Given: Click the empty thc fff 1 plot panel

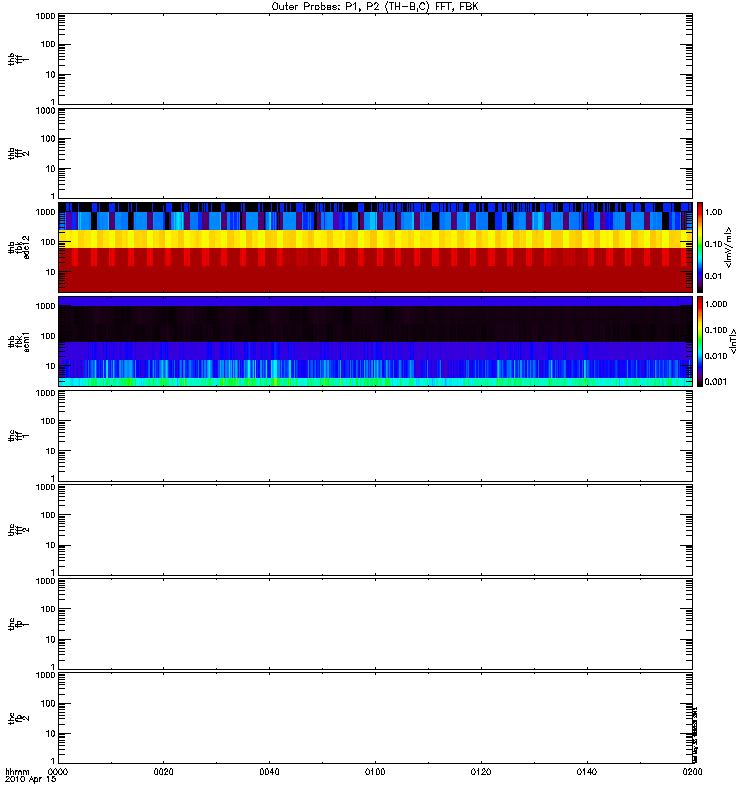Looking at the screenshot, I should pyautogui.click(x=375, y=435).
